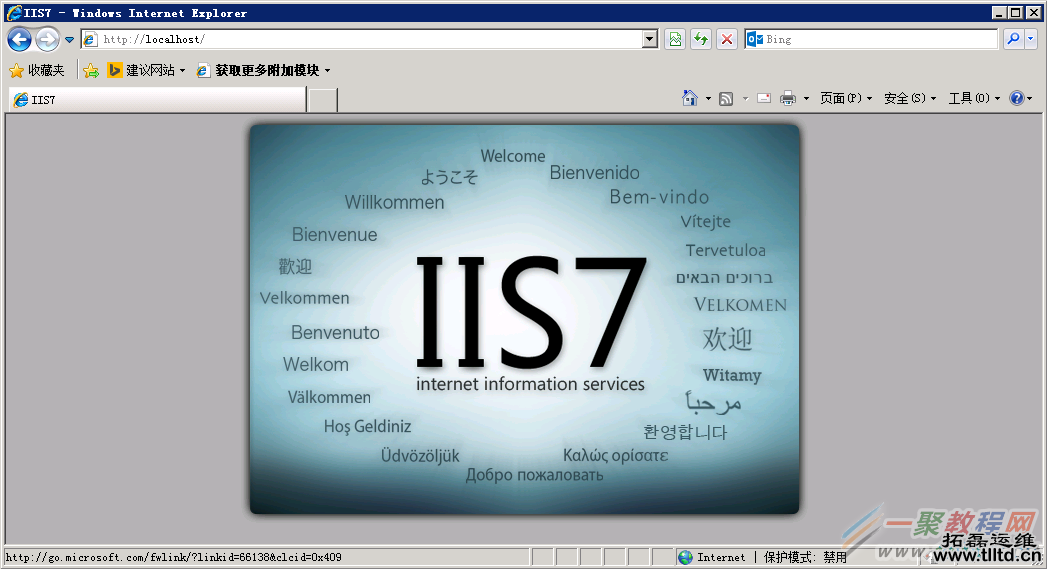The width and height of the screenshot is (1047, 569).
Task: Click the Add to Favorites bar star icon
Action: [x=91, y=70]
